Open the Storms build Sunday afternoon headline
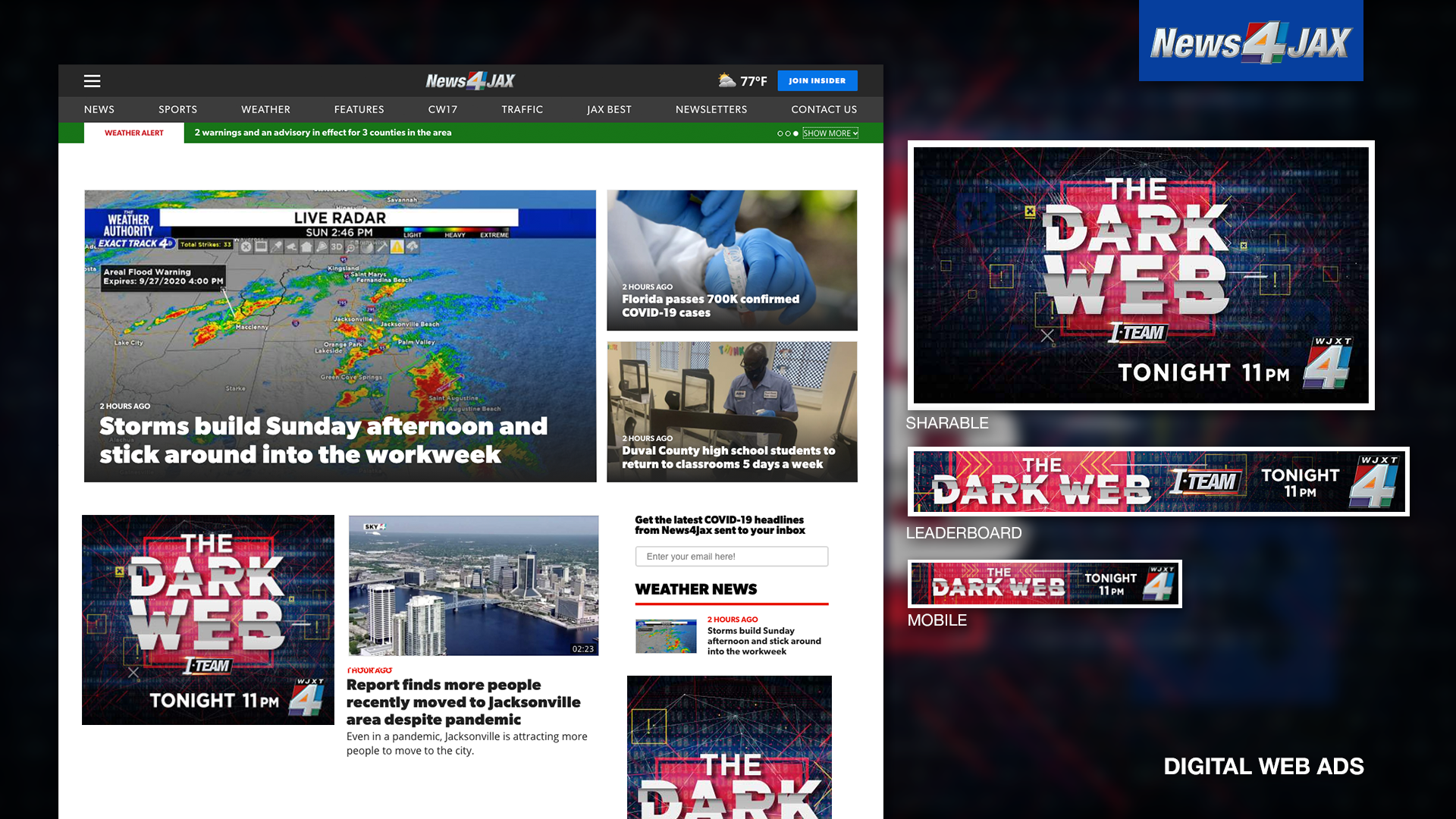Viewport: 1456px width, 819px height. click(323, 440)
